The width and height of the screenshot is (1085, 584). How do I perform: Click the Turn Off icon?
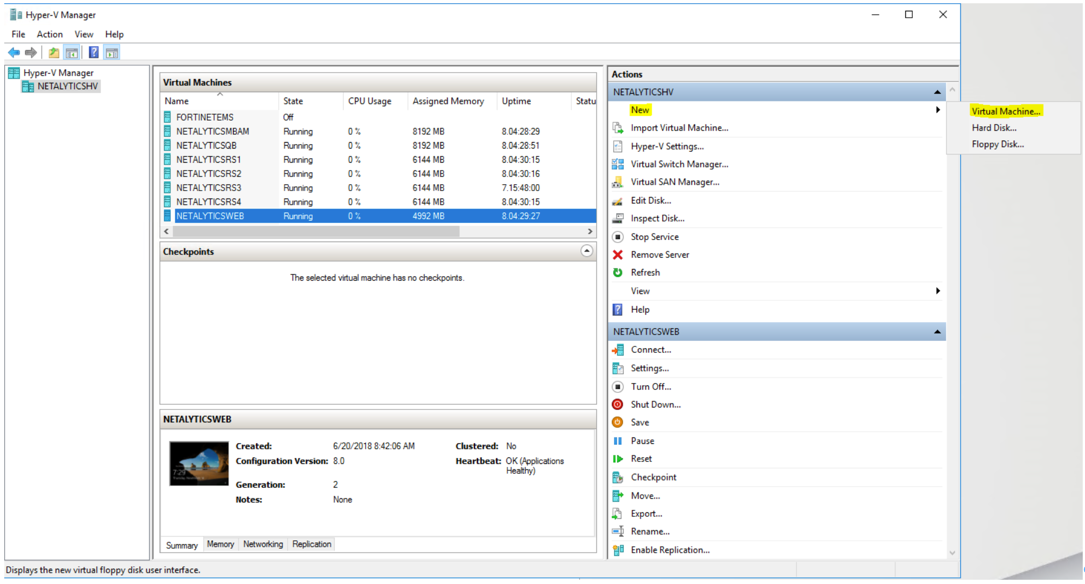[618, 387]
